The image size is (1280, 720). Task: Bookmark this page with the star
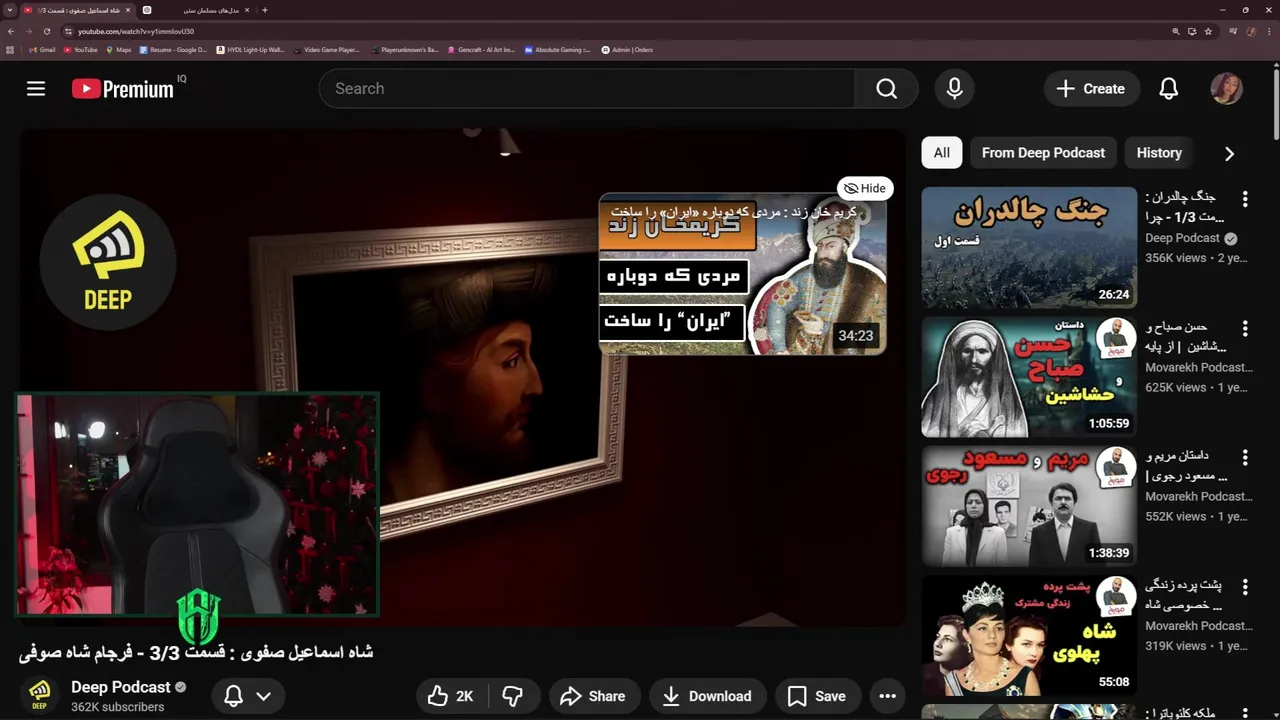pyautogui.click(x=1208, y=31)
